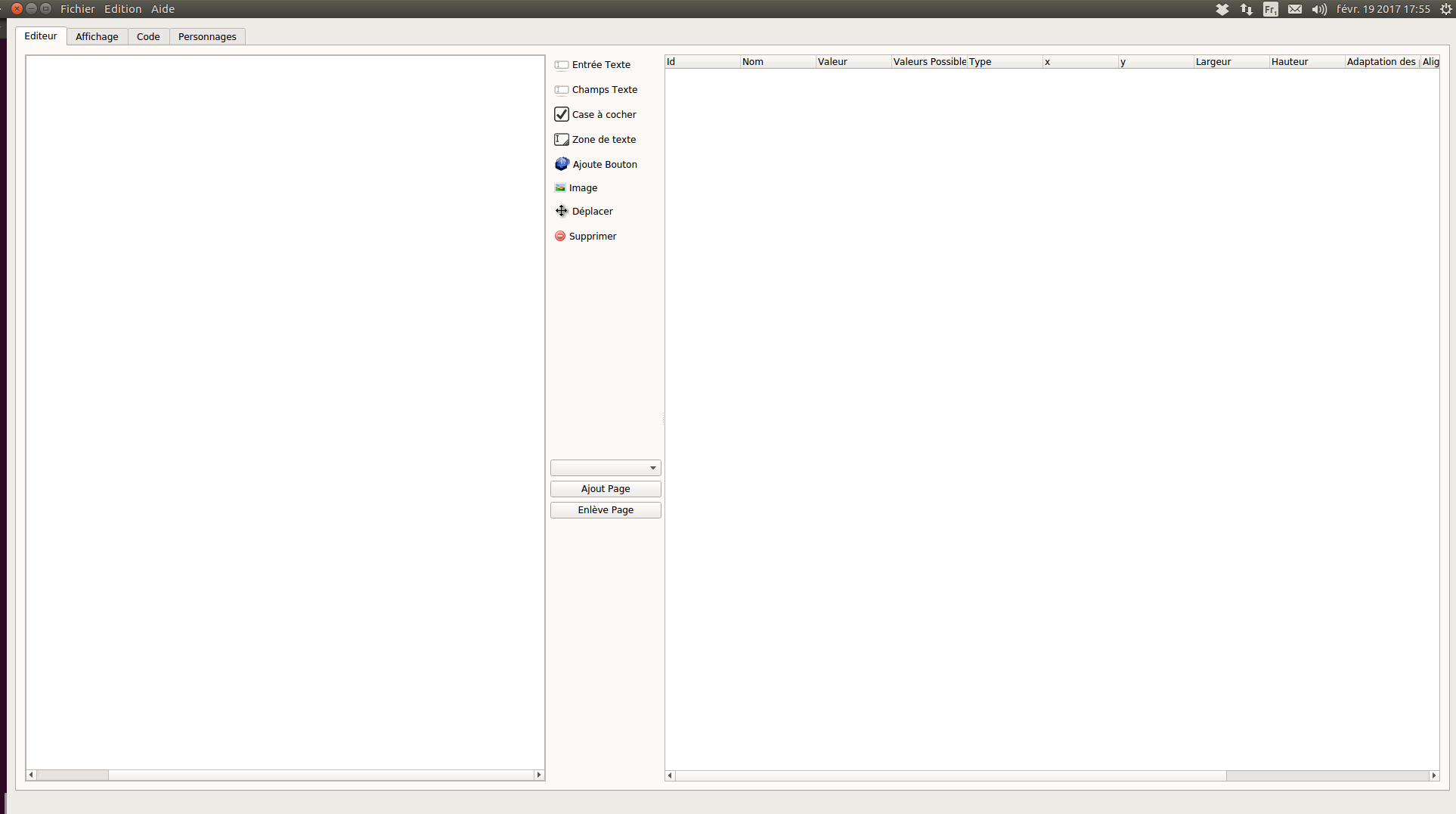This screenshot has height=814, width=1456.
Task: Click the Supprimer label
Action: 593,237
